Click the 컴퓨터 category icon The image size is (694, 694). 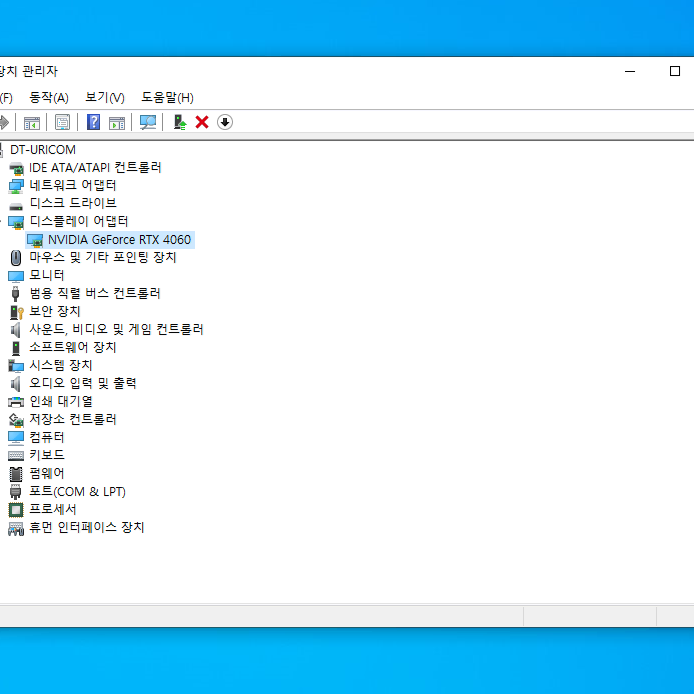(16, 438)
